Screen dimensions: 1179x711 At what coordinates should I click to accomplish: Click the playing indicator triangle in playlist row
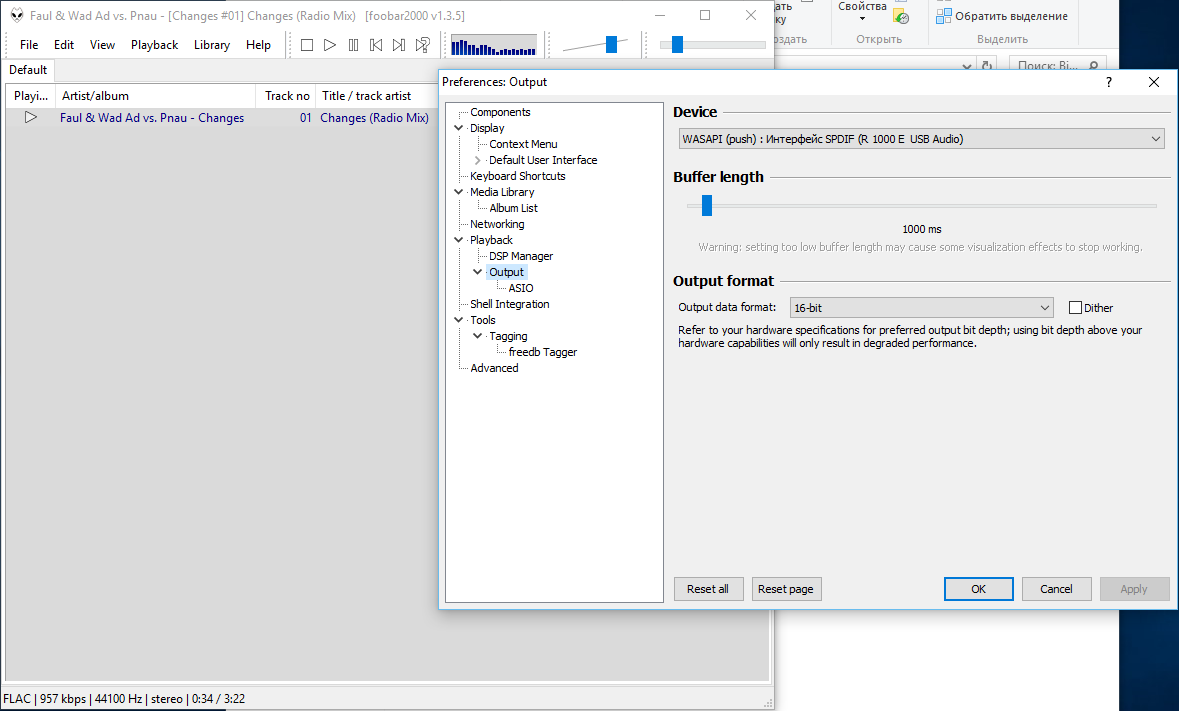pyautogui.click(x=31, y=117)
